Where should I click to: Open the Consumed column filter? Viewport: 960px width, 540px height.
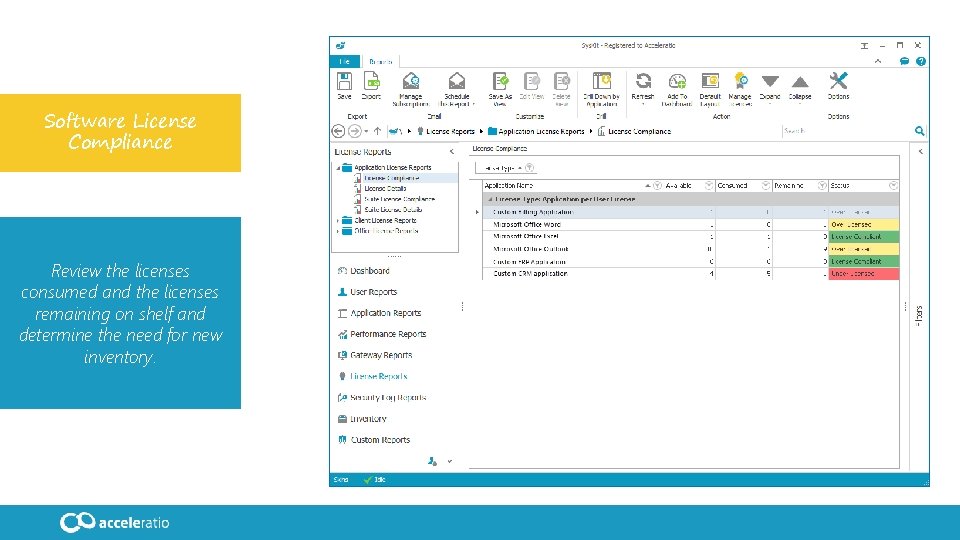tap(765, 186)
